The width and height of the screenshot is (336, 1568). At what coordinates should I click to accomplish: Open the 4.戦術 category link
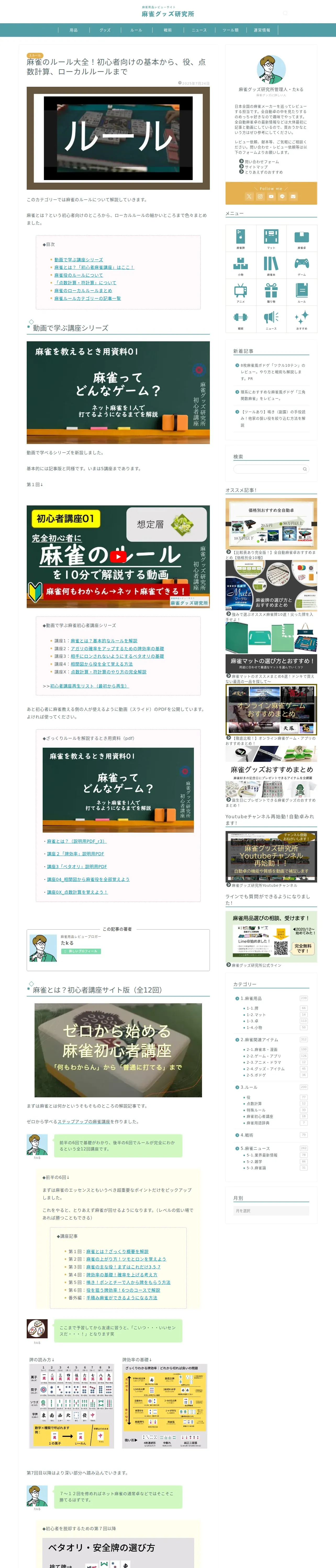pos(247,1135)
